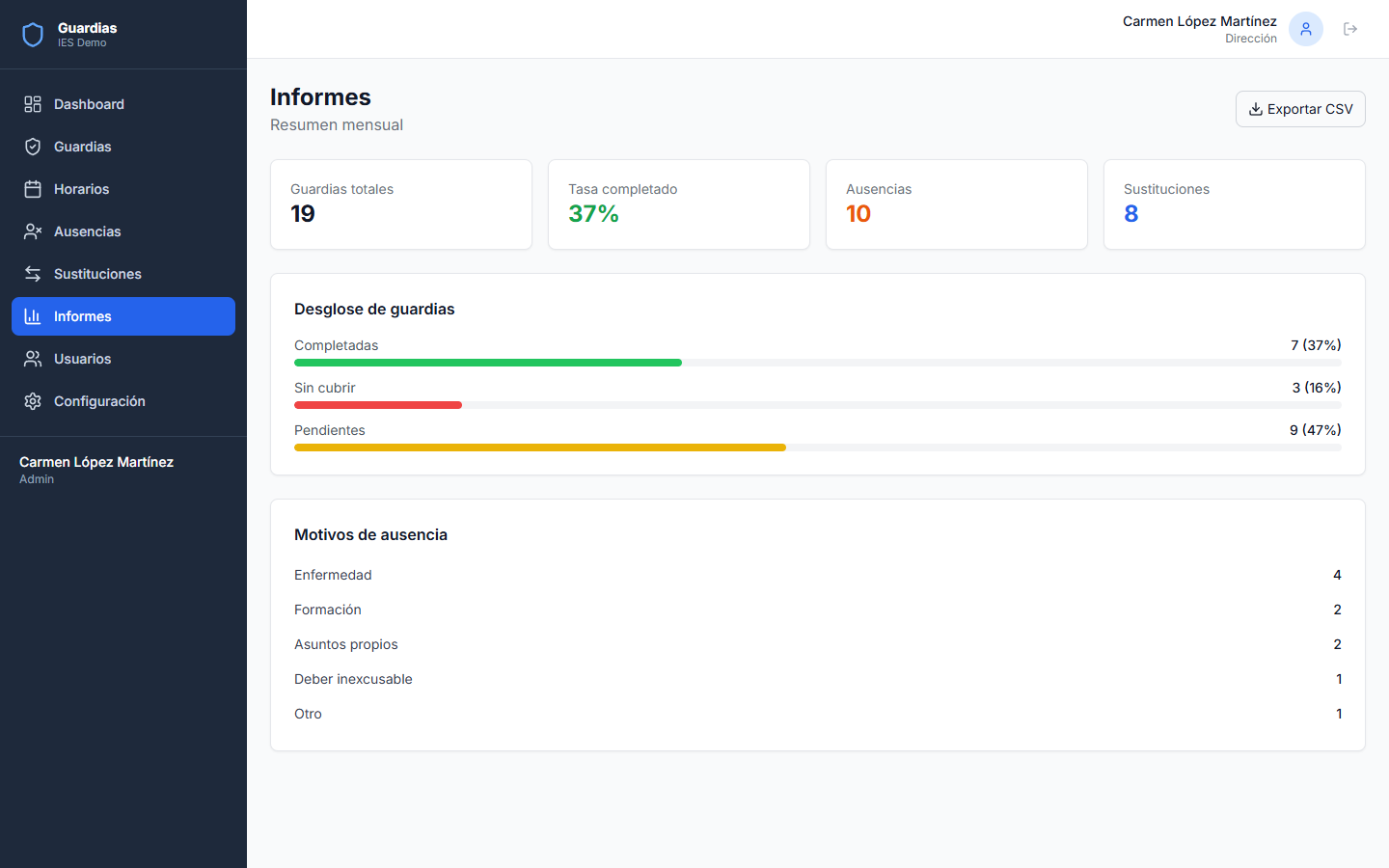1389x868 pixels.
Task: Select the Guardias totales stat card
Action: pos(401,204)
